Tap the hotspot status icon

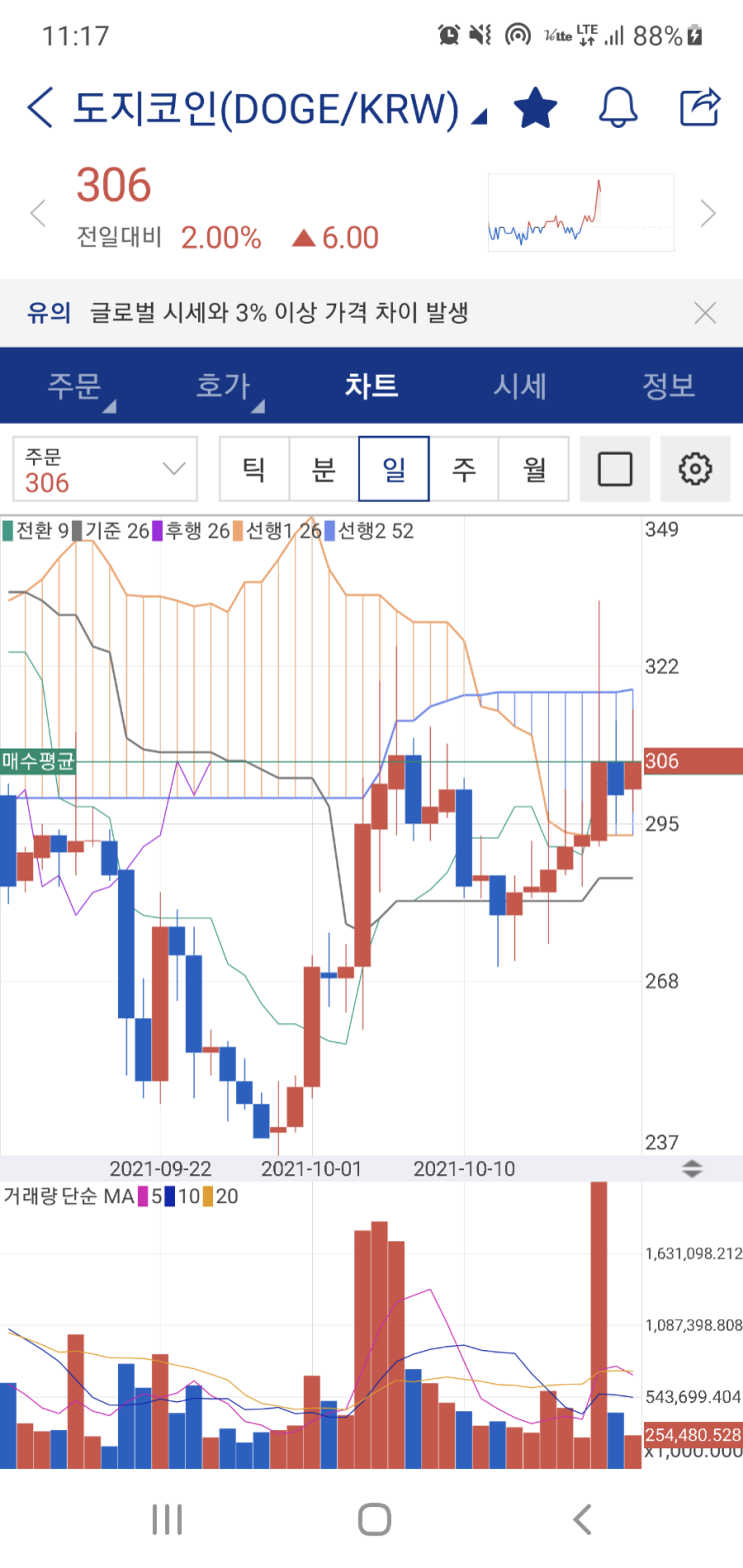click(x=517, y=35)
